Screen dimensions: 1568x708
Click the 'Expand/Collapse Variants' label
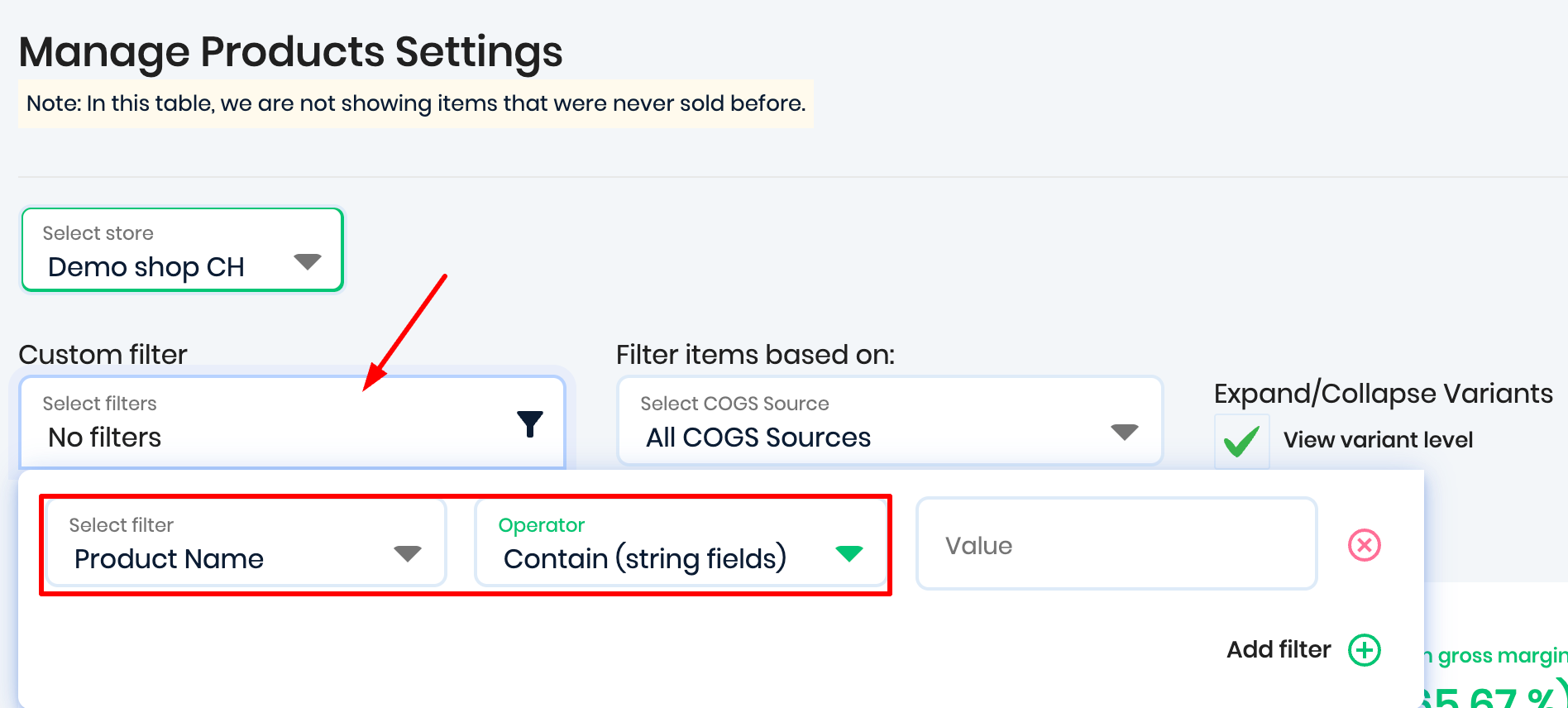(x=1383, y=394)
